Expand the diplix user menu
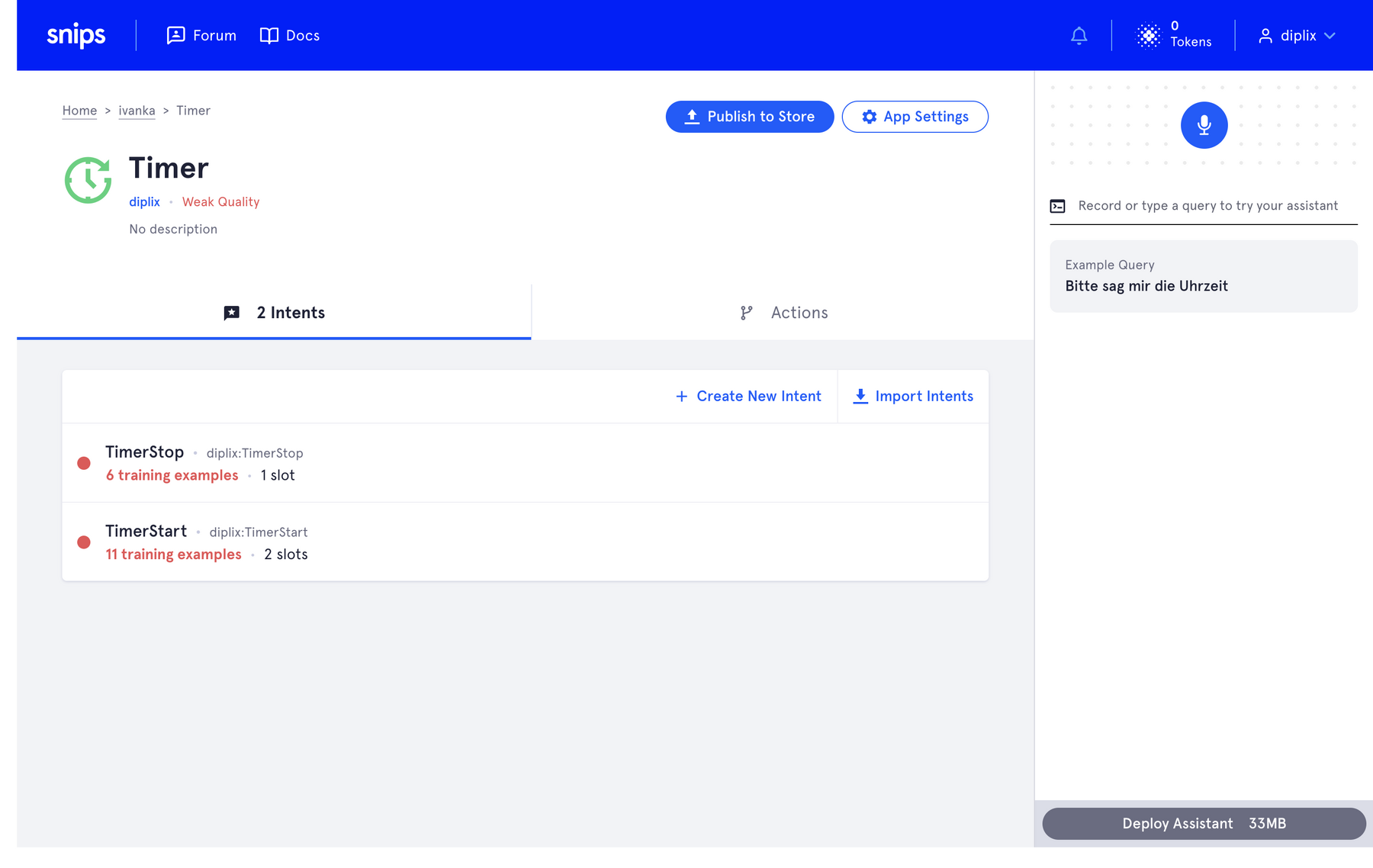This screenshot has width=1373, height=868. click(x=1297, y=35)
